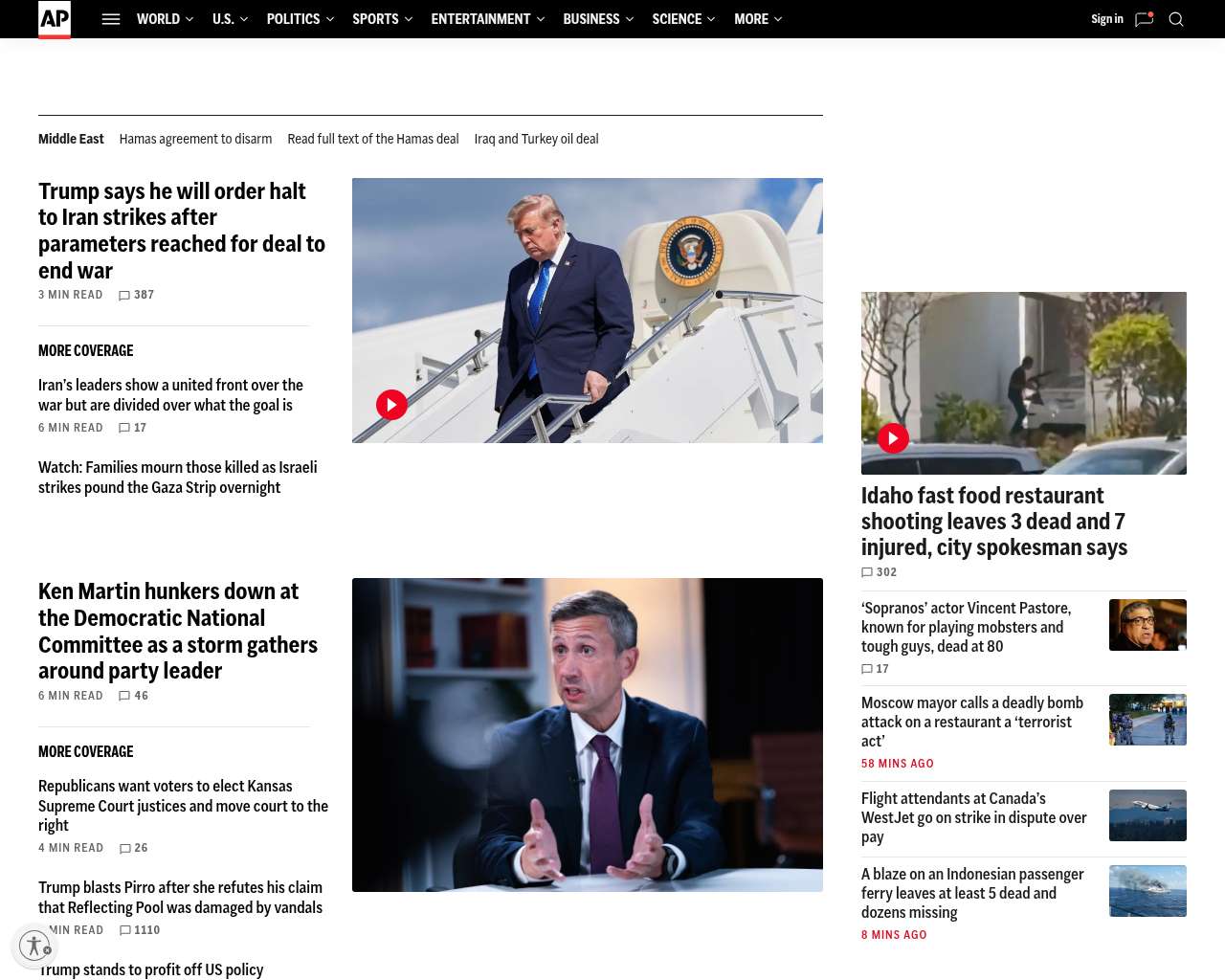Open the 302 comments on Idaho shooting story
This screenshot has height=980, width=1225.
(880, 572)
